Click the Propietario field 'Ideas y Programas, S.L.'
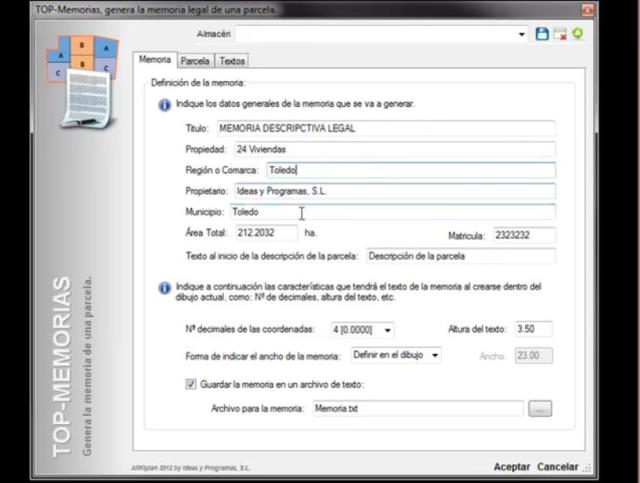640x483 pixels. point(395,191)
